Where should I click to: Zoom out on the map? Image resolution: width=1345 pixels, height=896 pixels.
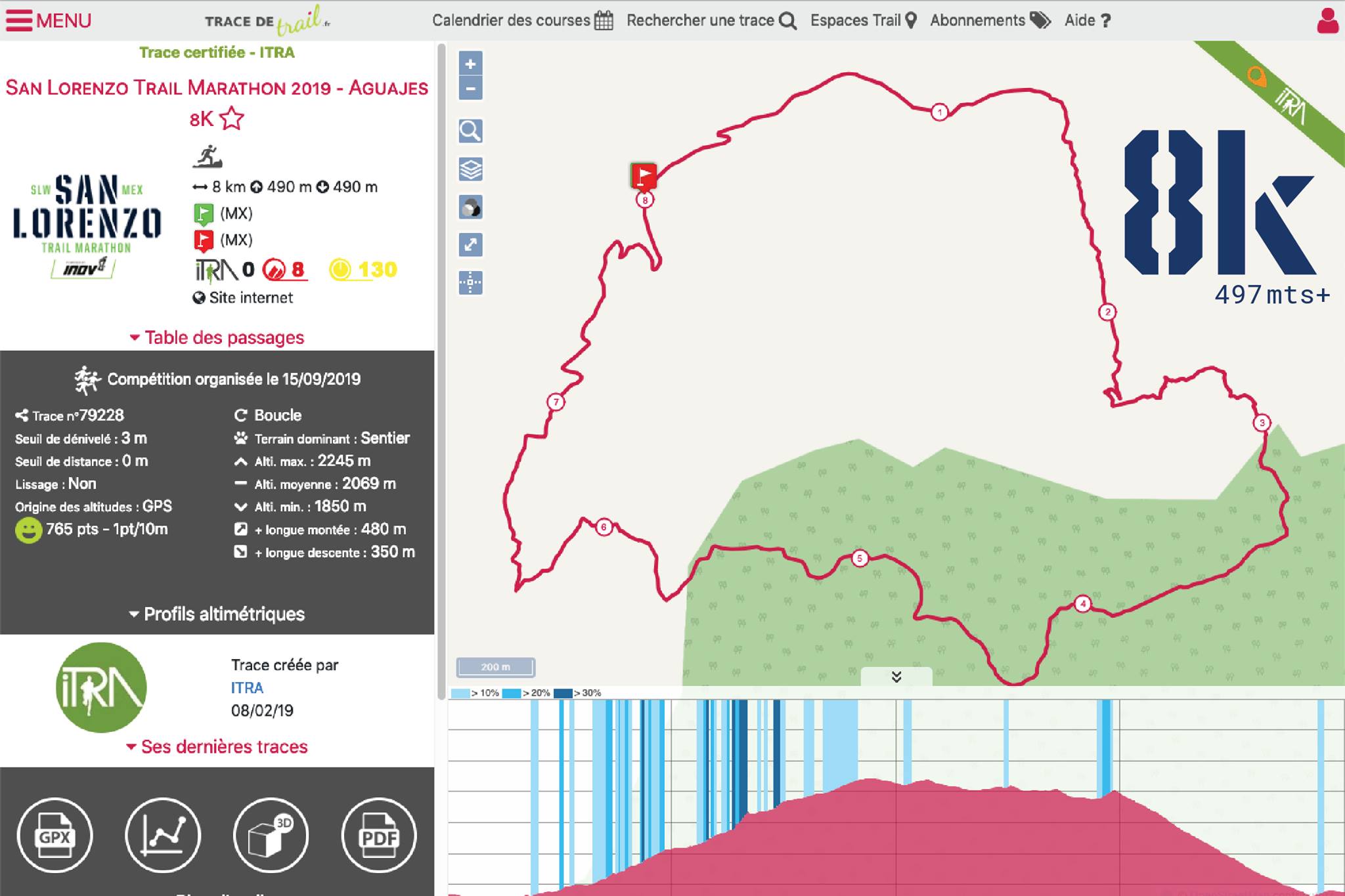470,88
